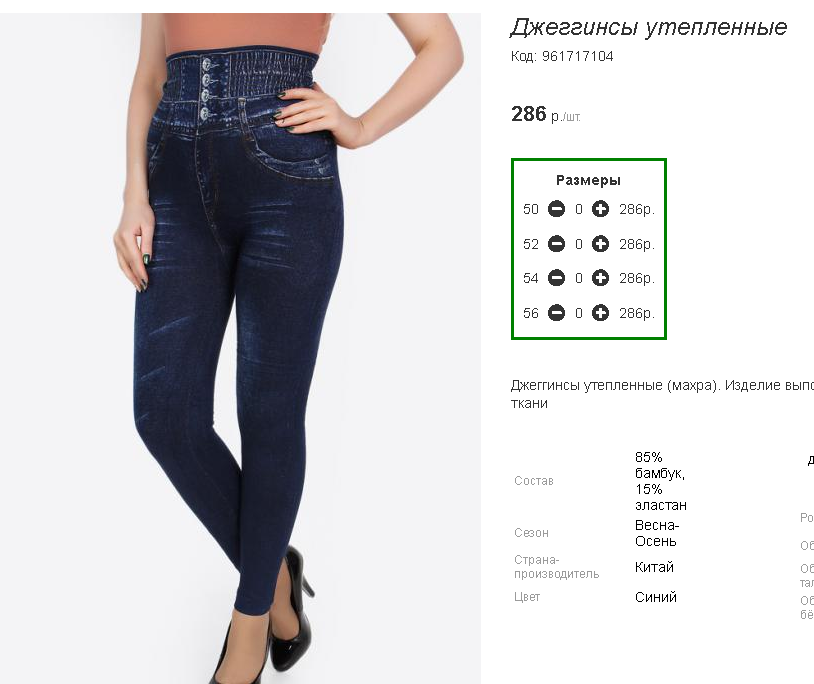Click the quantity value for size 52
The width and height of the screenshot is (814, 684).
pyautogui.click(x=578, y=244)
